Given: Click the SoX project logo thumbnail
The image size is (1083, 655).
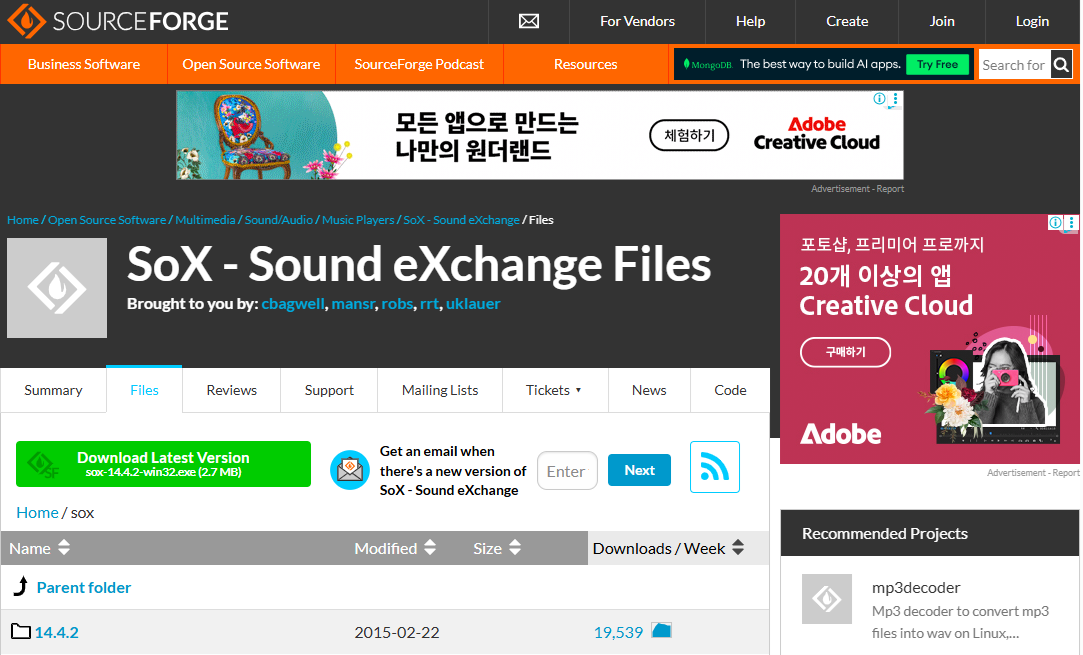Looking at the screenshot, I should point(57,288).
